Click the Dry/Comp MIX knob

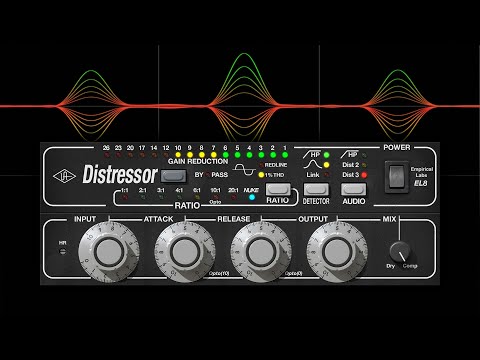point(400,252)
